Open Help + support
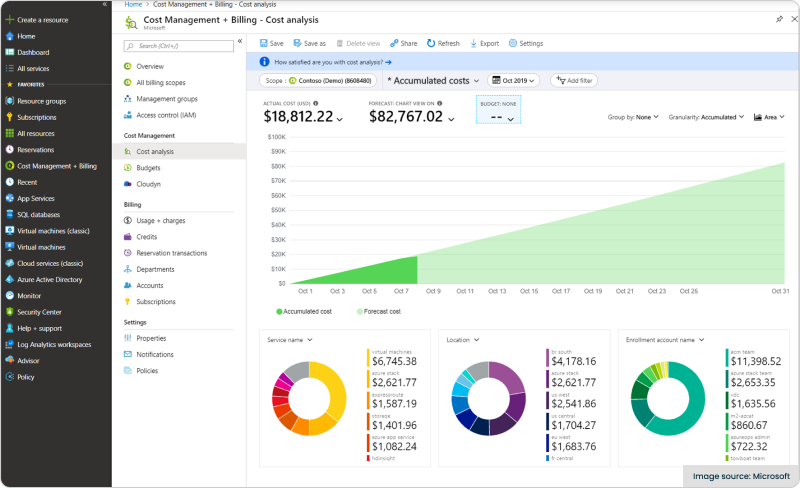The image size is (800, 488). point(39,328)
